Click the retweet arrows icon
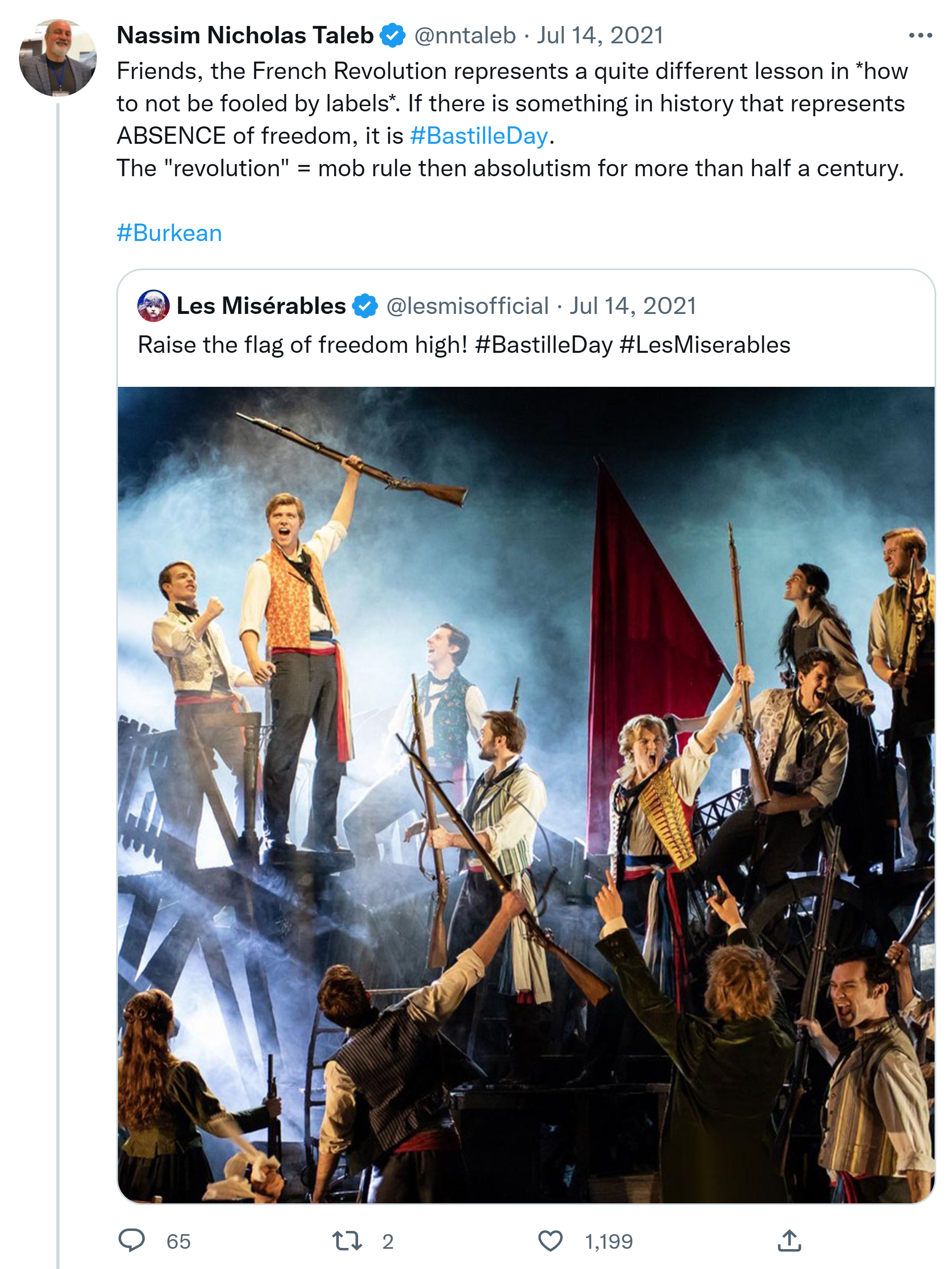The image size is (952, 1269). pos(347,1240)
